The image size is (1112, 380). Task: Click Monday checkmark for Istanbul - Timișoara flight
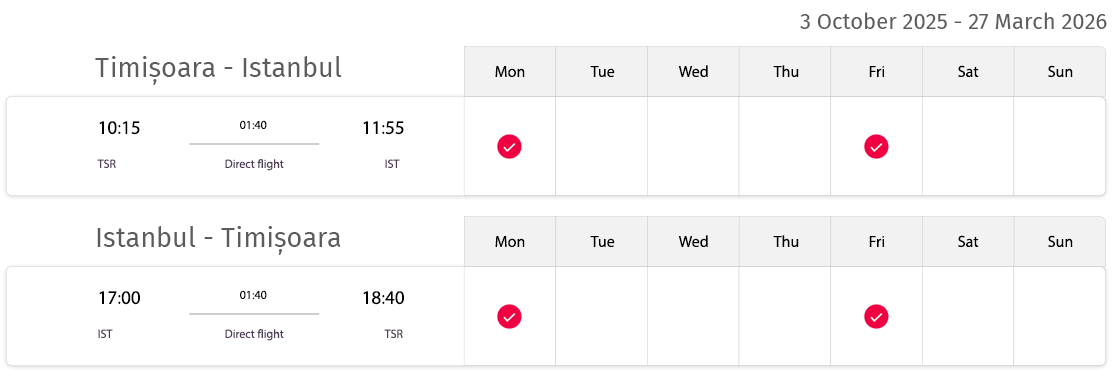pos(509,317)
